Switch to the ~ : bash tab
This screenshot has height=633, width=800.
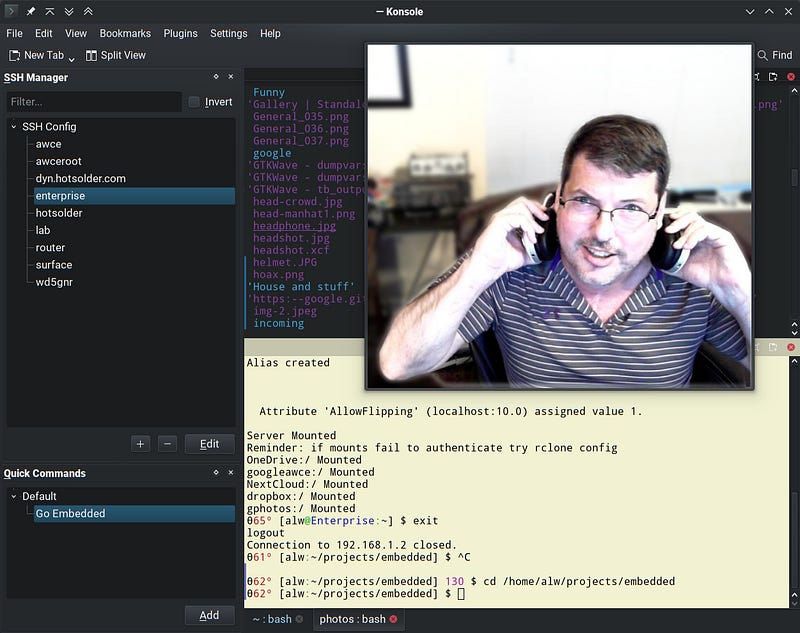tap(271, 619)
